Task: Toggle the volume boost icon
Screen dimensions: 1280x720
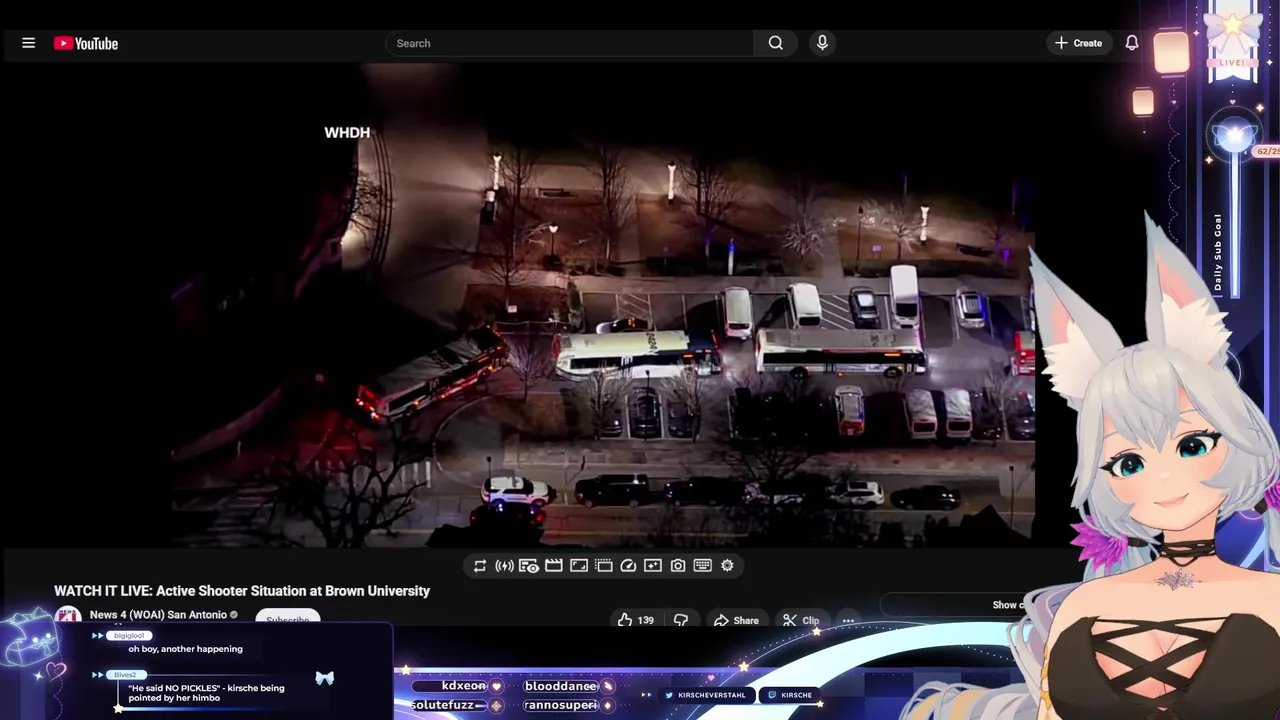Action: (x=504, y=565)
